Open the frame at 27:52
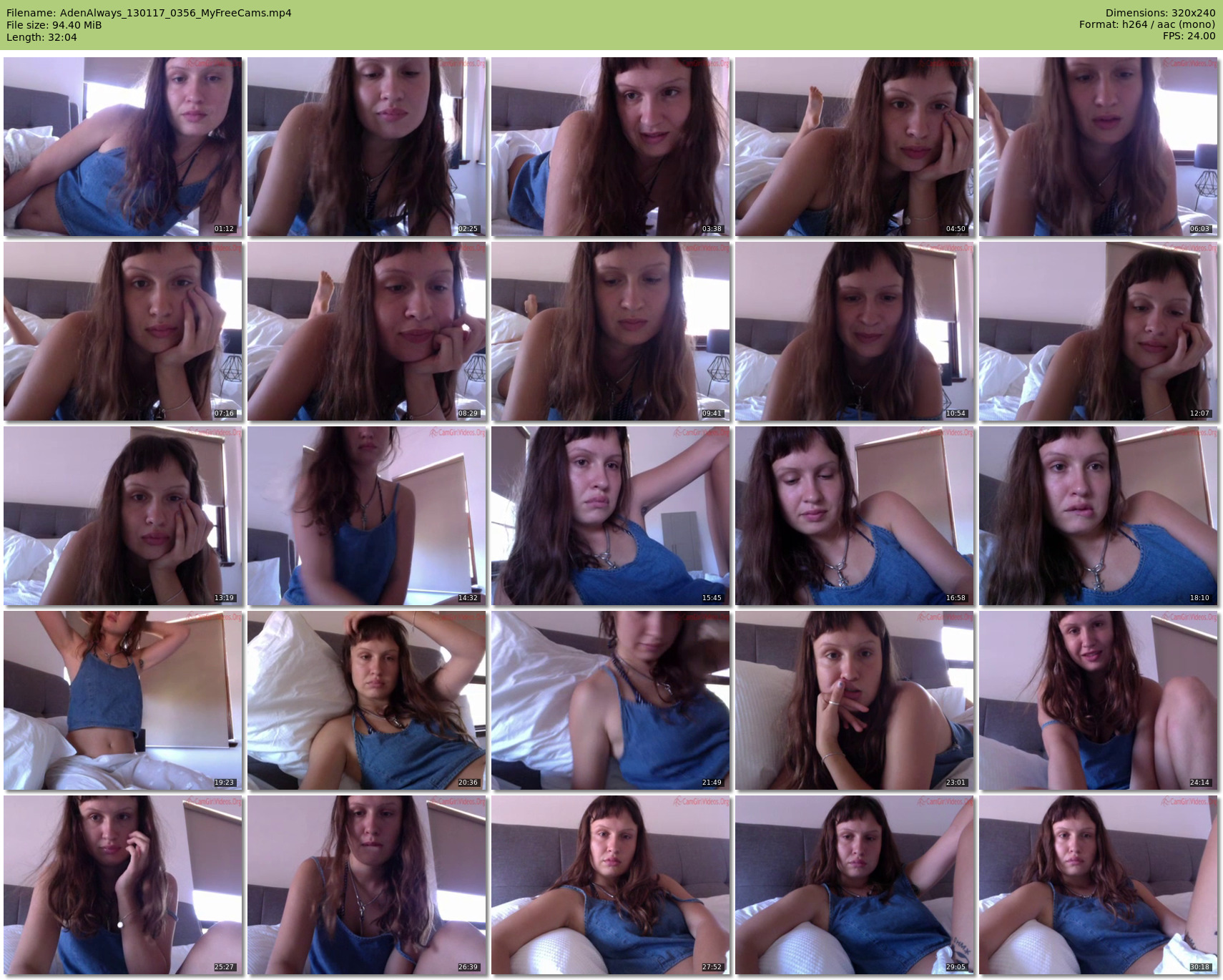The width and height of the screenshot is (1223, 980). [611, 885]
